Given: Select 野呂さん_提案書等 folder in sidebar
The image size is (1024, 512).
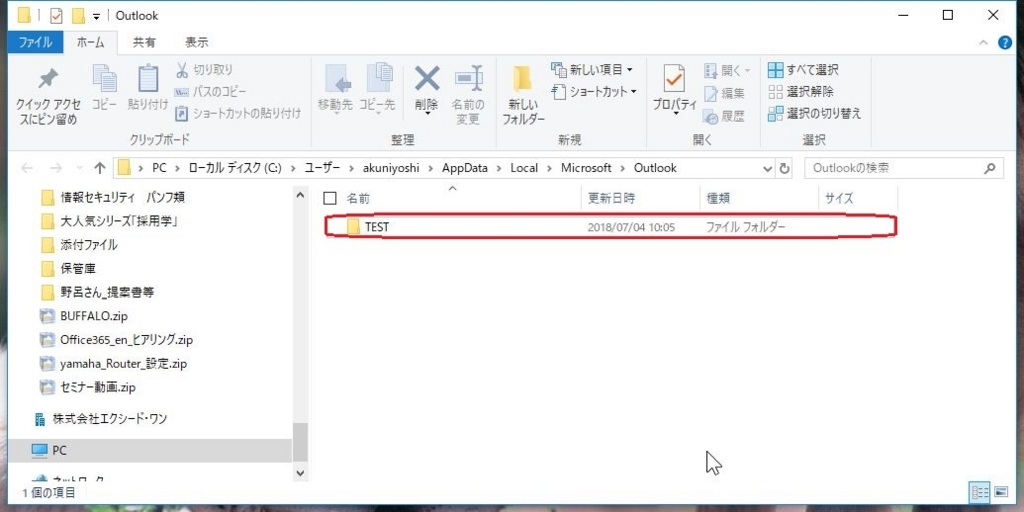Looking at the screenshot, I should pos(97,292).
